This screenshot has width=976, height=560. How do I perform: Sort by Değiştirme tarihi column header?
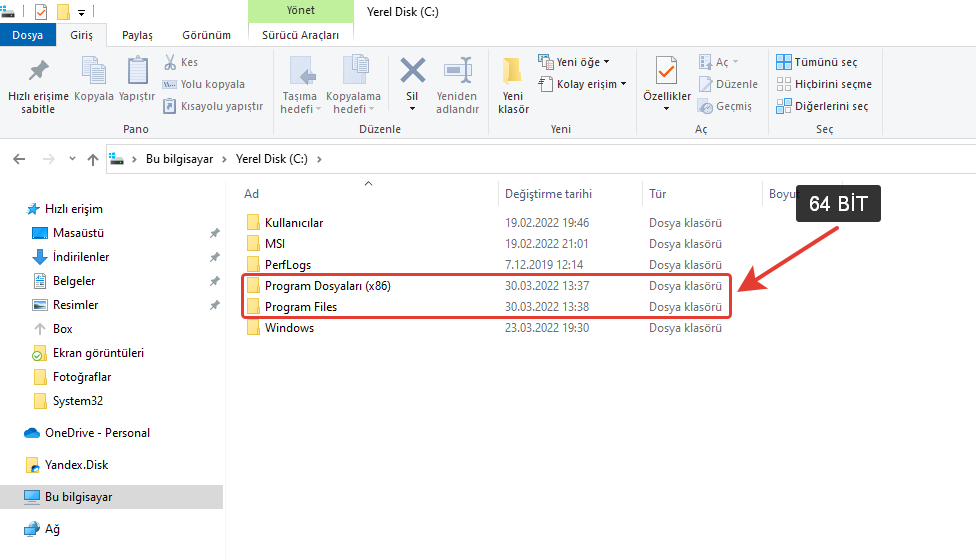click(548, 194)
